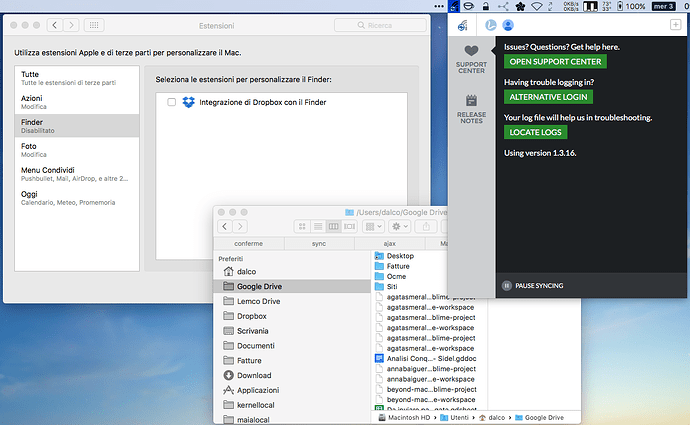Select Google Drive in Finder sidebar
Viewport: 690px width, 425px height.
click(292, 286)
